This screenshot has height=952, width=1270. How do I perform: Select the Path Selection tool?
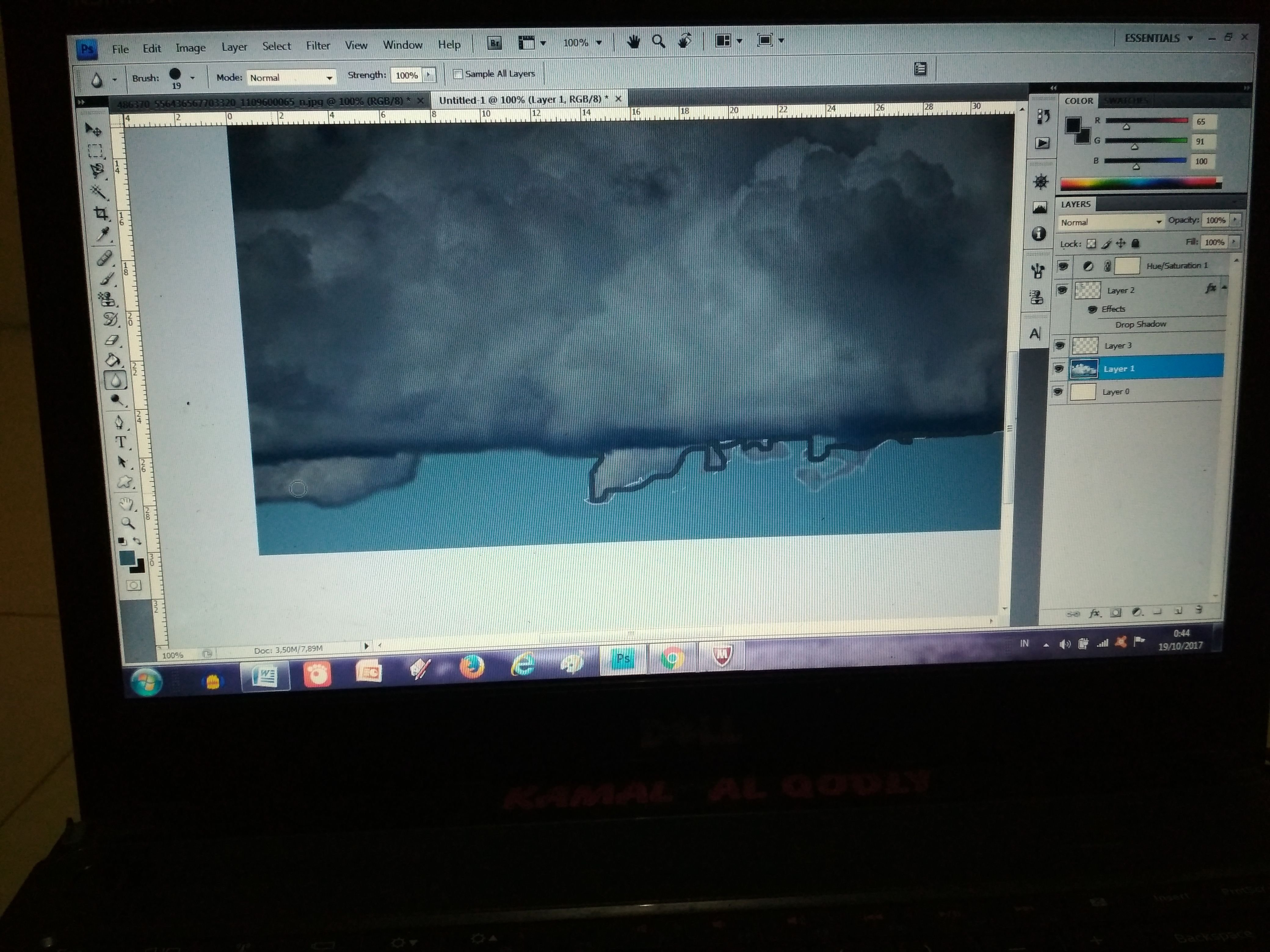[122, 462]
